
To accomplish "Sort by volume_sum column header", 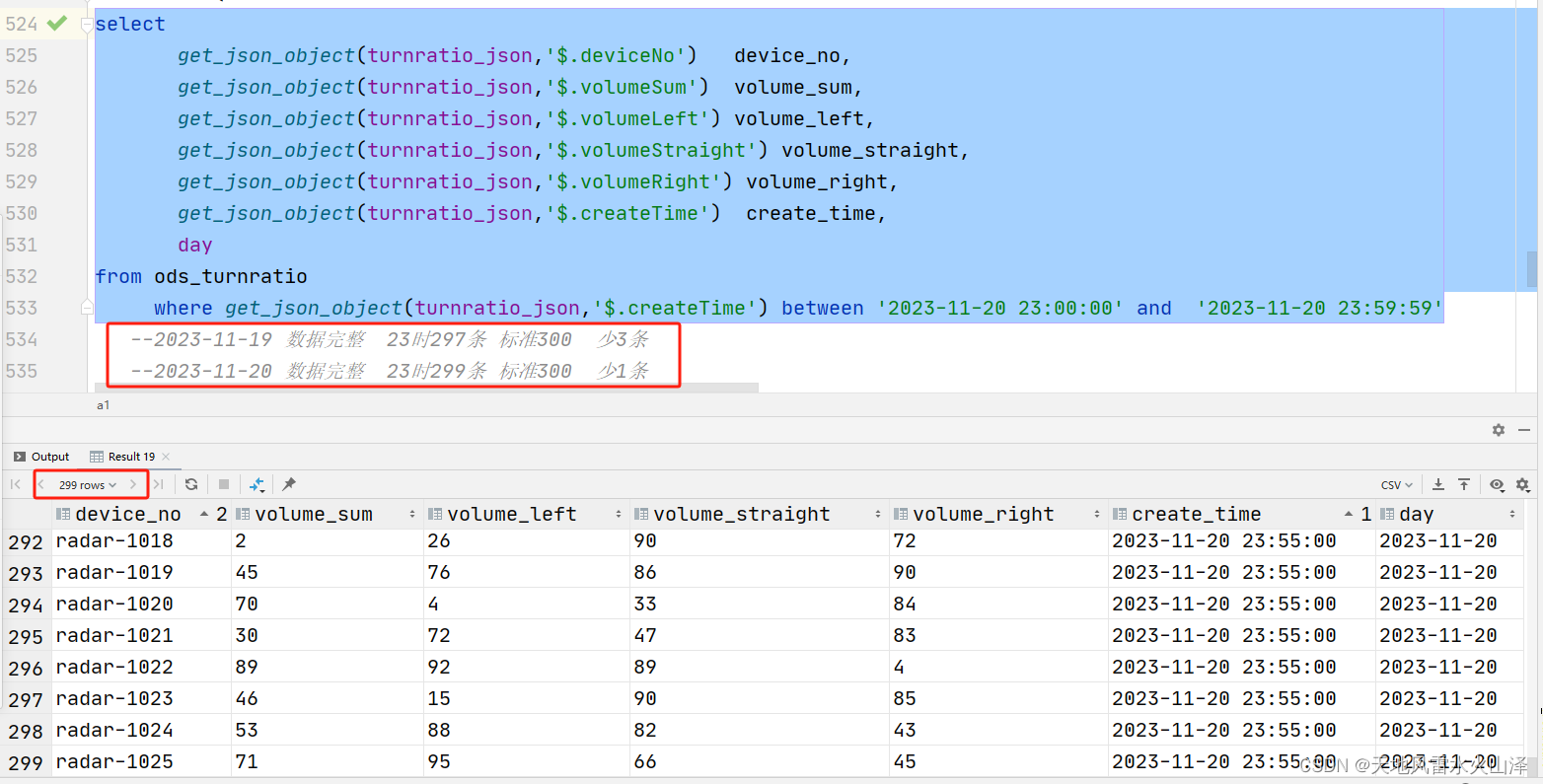I will pyautogui.click(x=314, y=514).
